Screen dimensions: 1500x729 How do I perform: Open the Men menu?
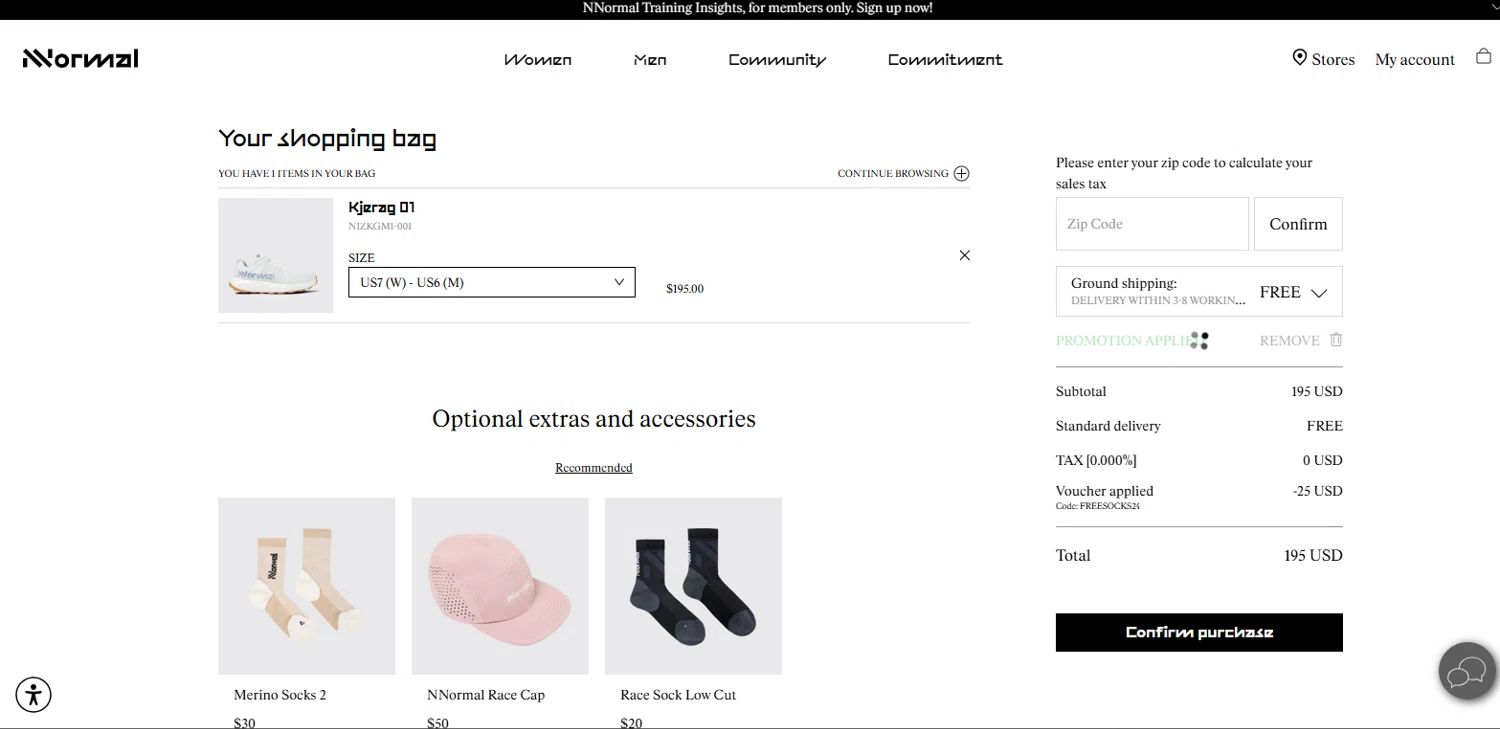650,60
